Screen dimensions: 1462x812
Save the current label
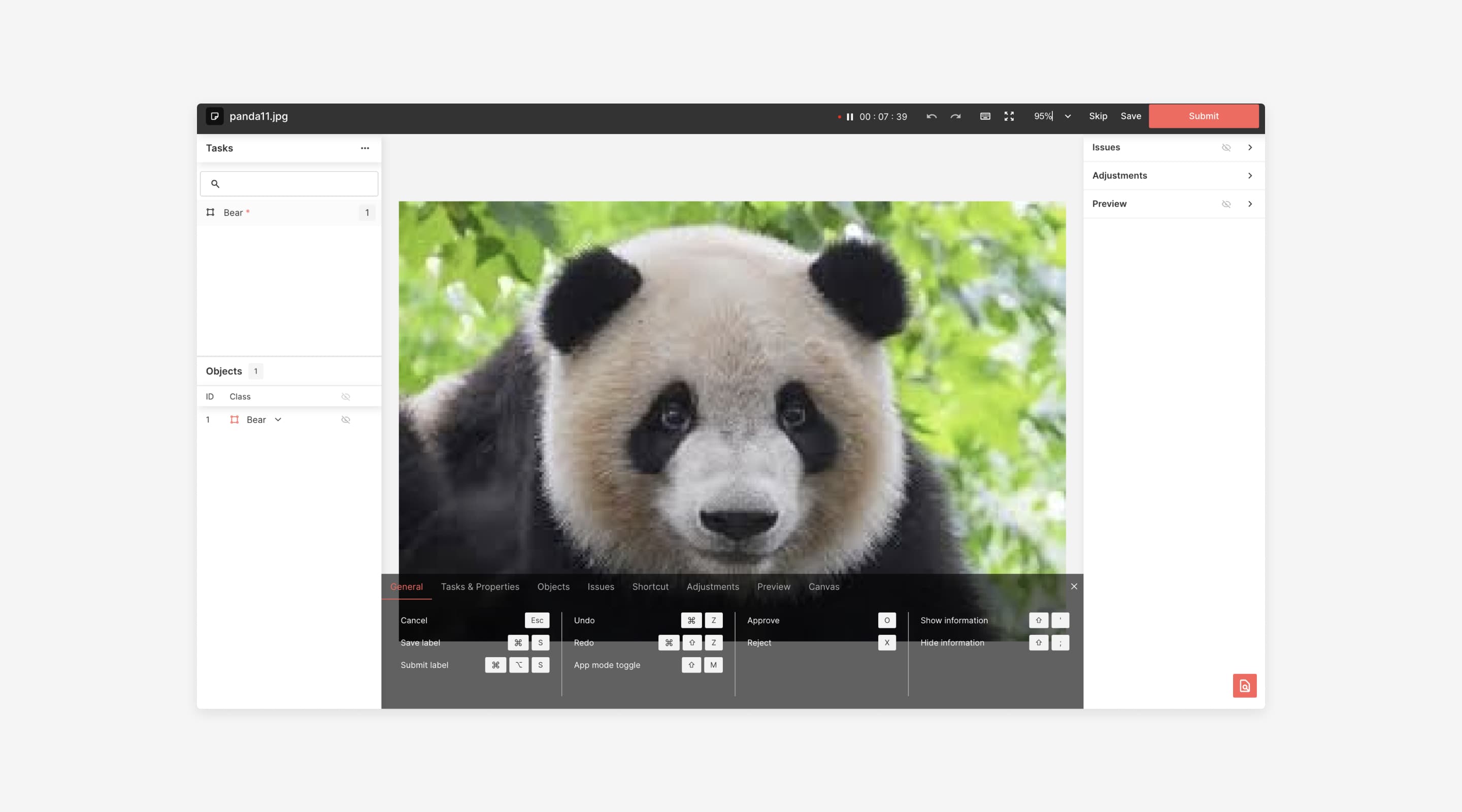[x=1131, y=116]
